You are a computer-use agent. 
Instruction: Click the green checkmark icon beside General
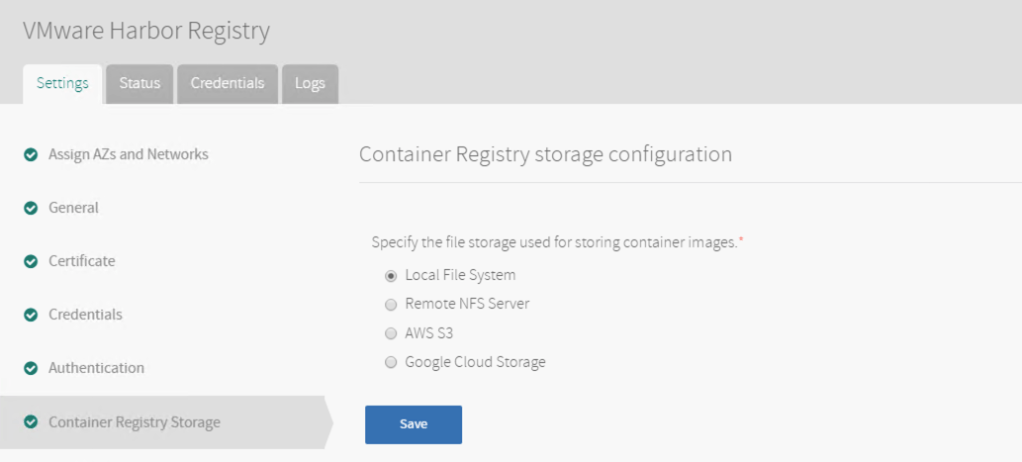(31, 208)
